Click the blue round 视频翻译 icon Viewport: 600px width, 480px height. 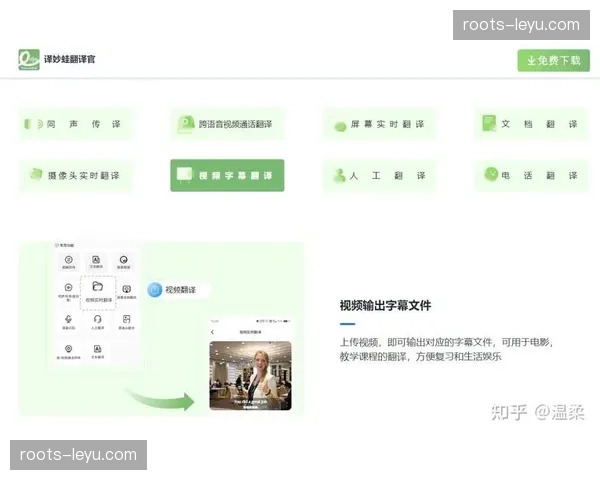155,290
